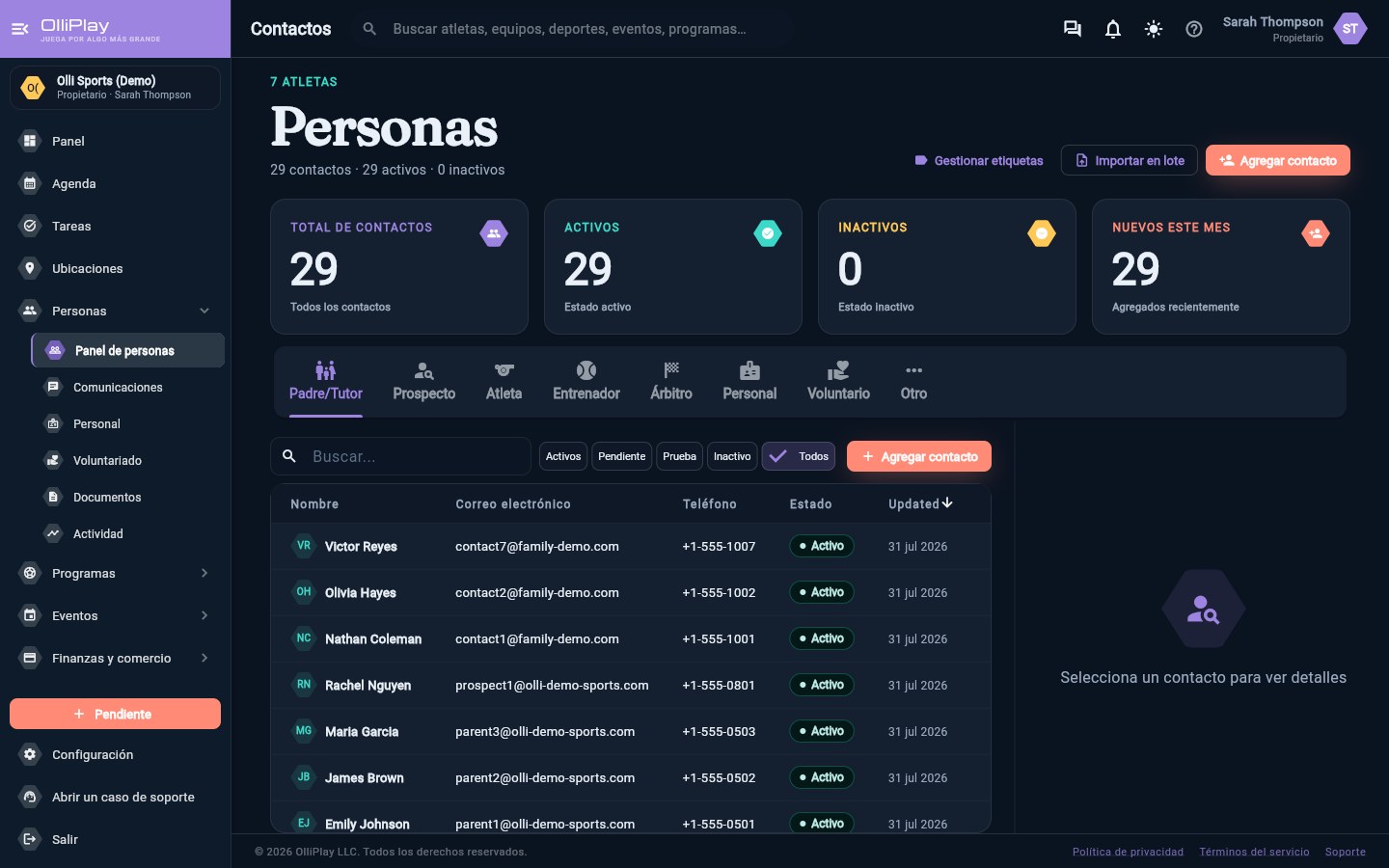Open Abrir un caso de soporte
The image size is (1389, 868).
[115, 797]
